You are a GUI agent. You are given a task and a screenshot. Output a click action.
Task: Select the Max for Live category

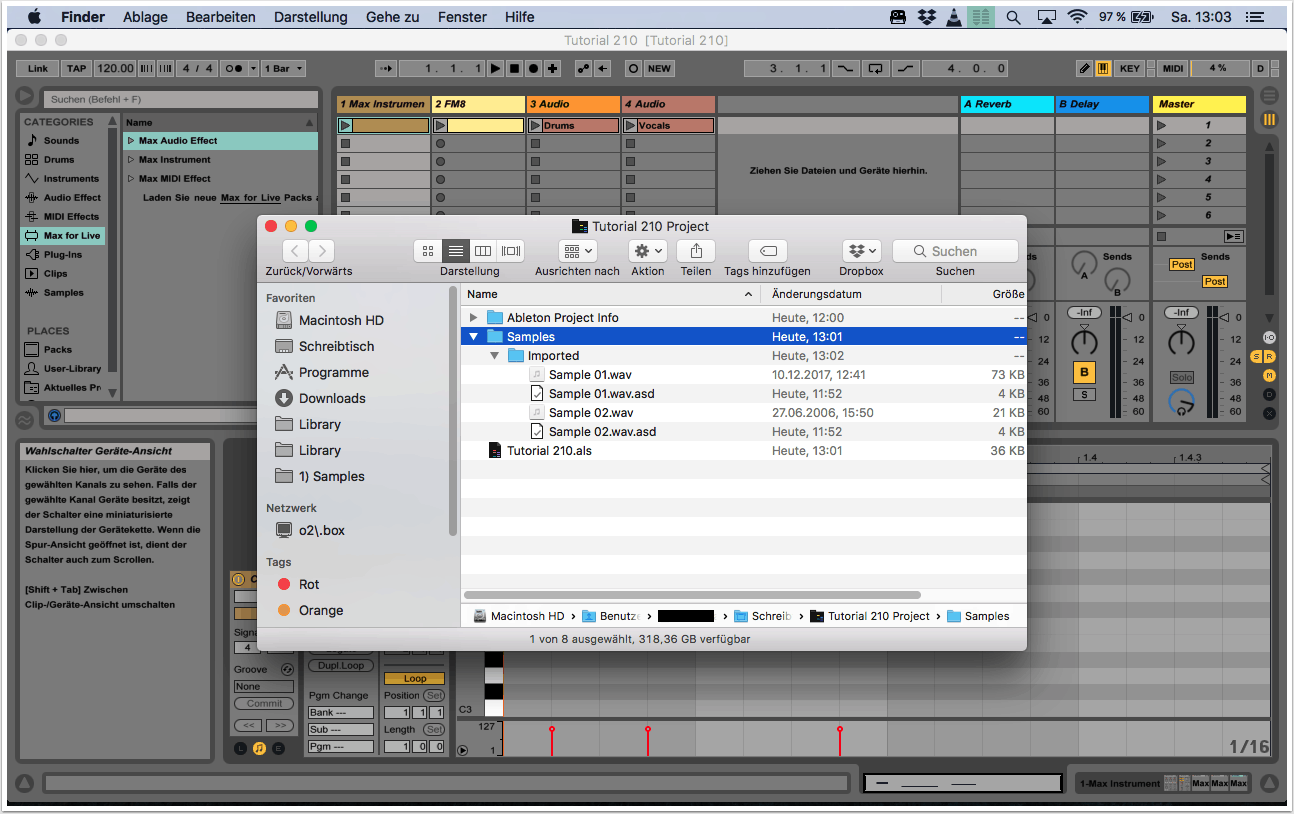point(71,236)
